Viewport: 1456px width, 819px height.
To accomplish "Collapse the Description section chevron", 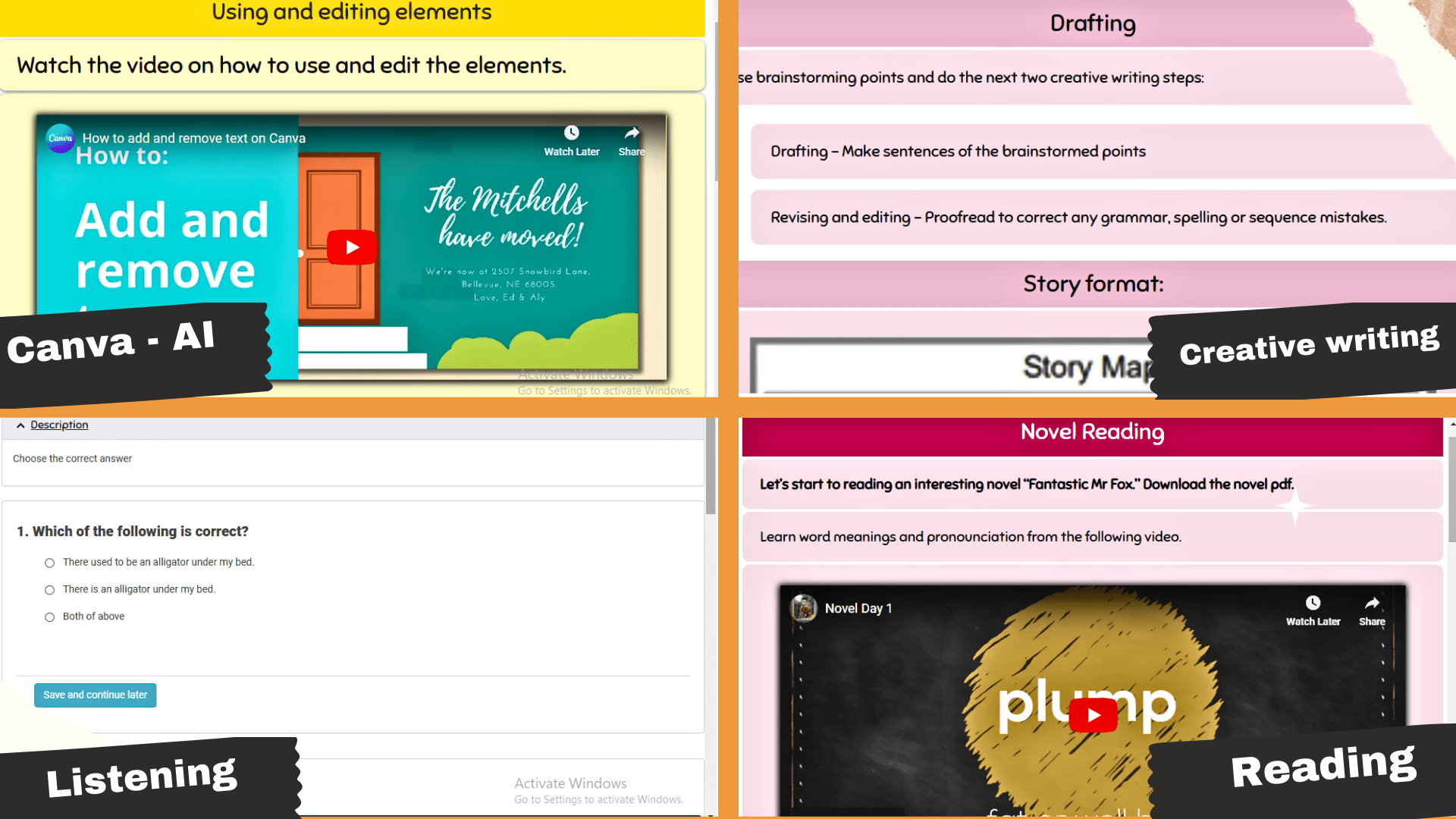I will coord(20,425).
